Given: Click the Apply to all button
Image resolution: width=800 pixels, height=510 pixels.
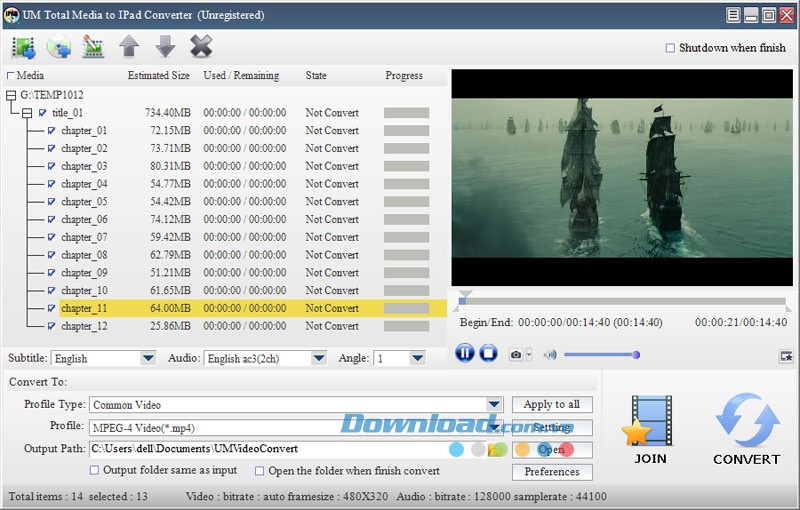Looking at the screenshot, I should [552, 404].
